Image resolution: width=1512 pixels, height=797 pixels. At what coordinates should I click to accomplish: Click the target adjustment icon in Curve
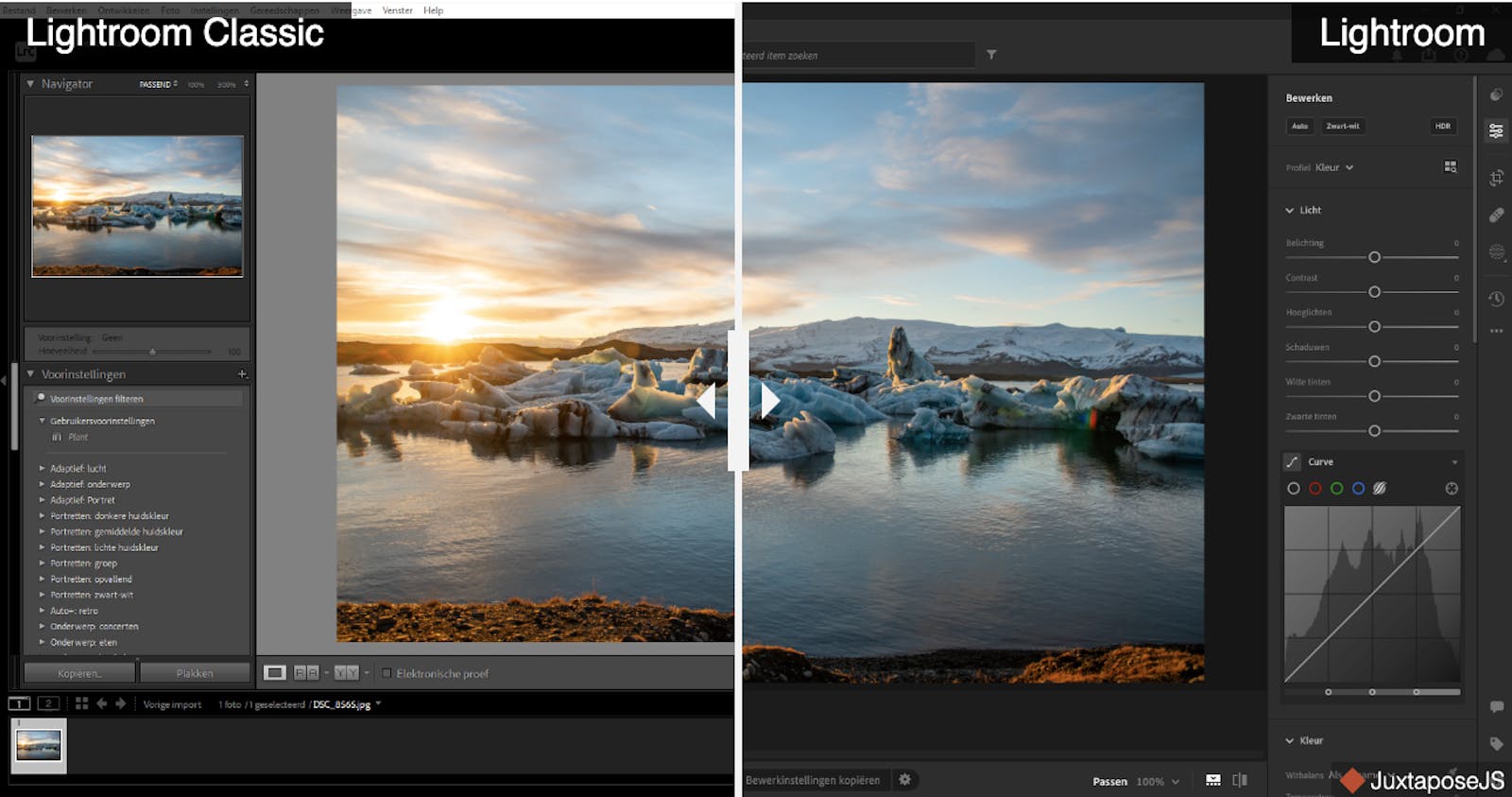click(x=1452, y=489)
